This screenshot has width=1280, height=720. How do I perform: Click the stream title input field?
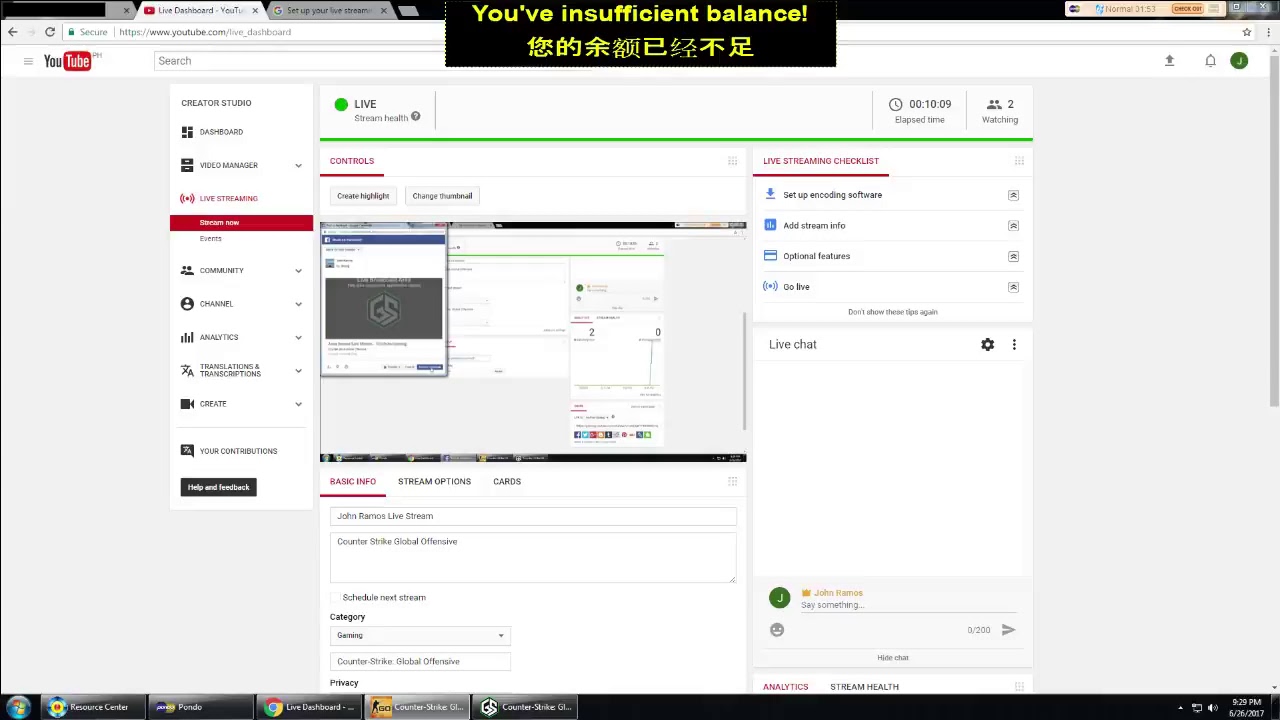pos(533,516)
